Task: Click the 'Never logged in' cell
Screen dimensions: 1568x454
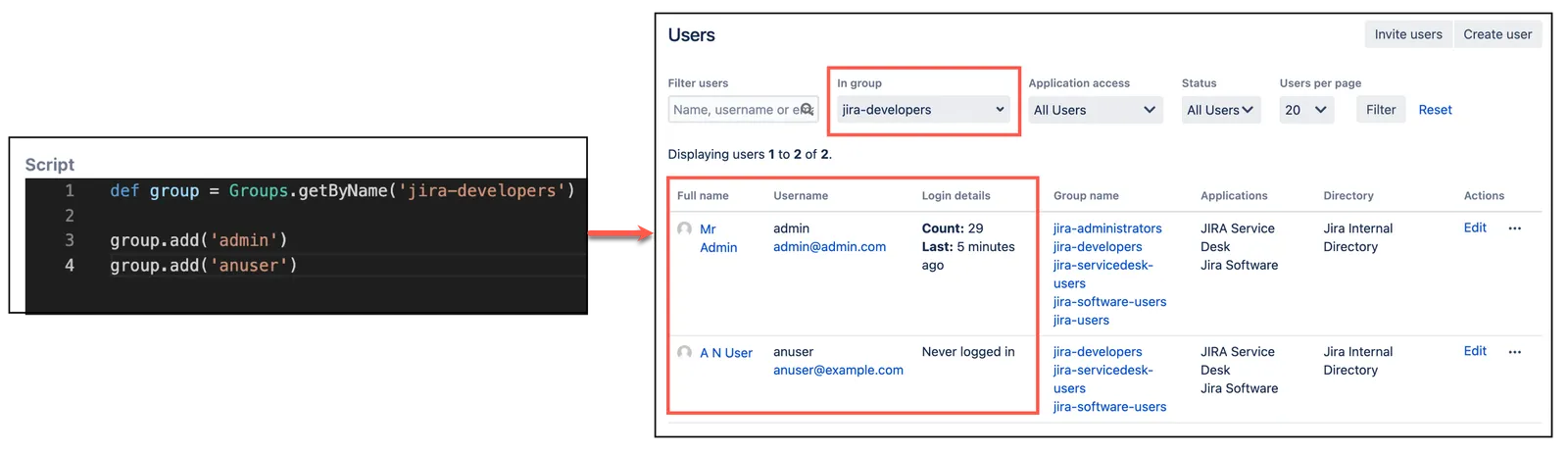Action: pos(968,352)
